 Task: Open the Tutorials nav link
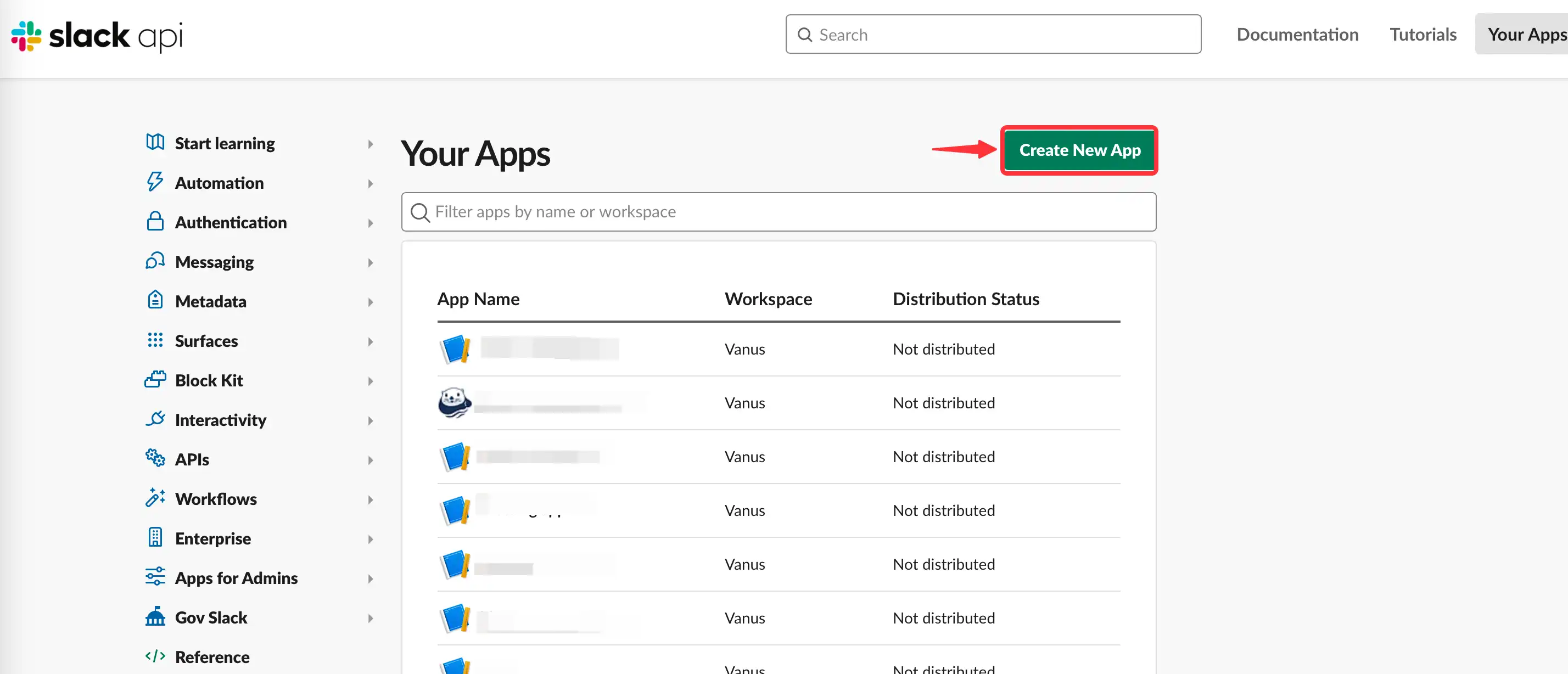[1423, 35]
